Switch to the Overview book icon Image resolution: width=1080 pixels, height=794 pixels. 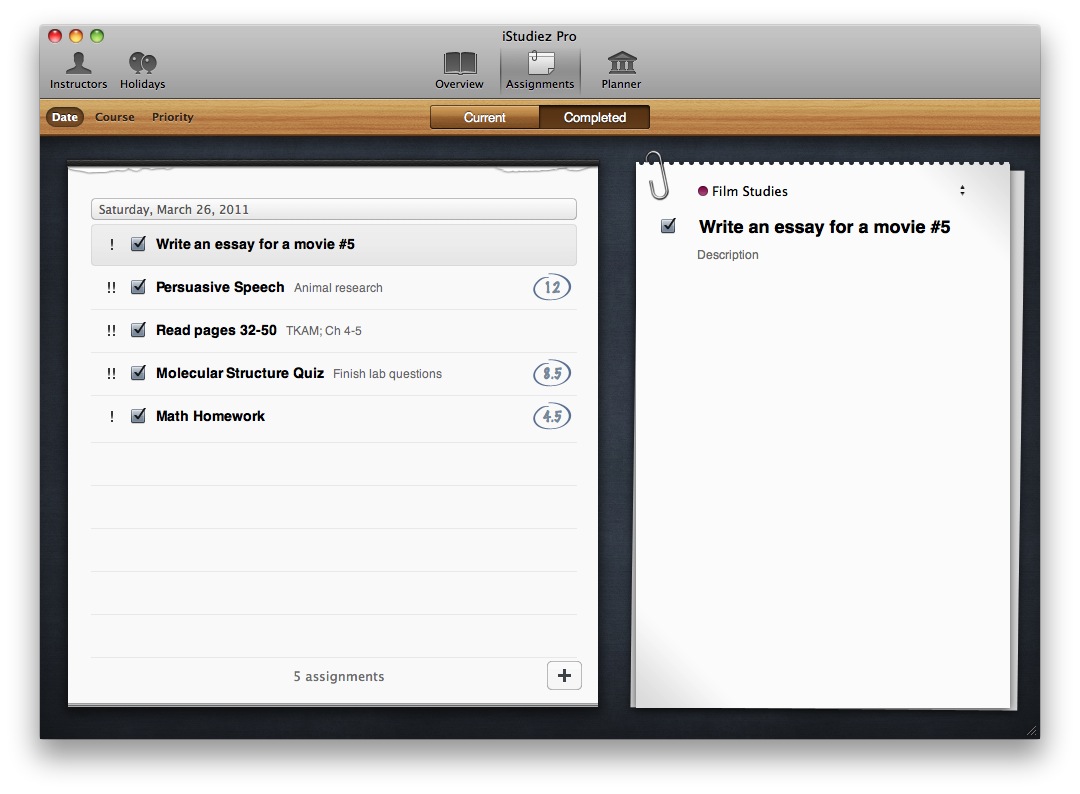coord(459,65)
